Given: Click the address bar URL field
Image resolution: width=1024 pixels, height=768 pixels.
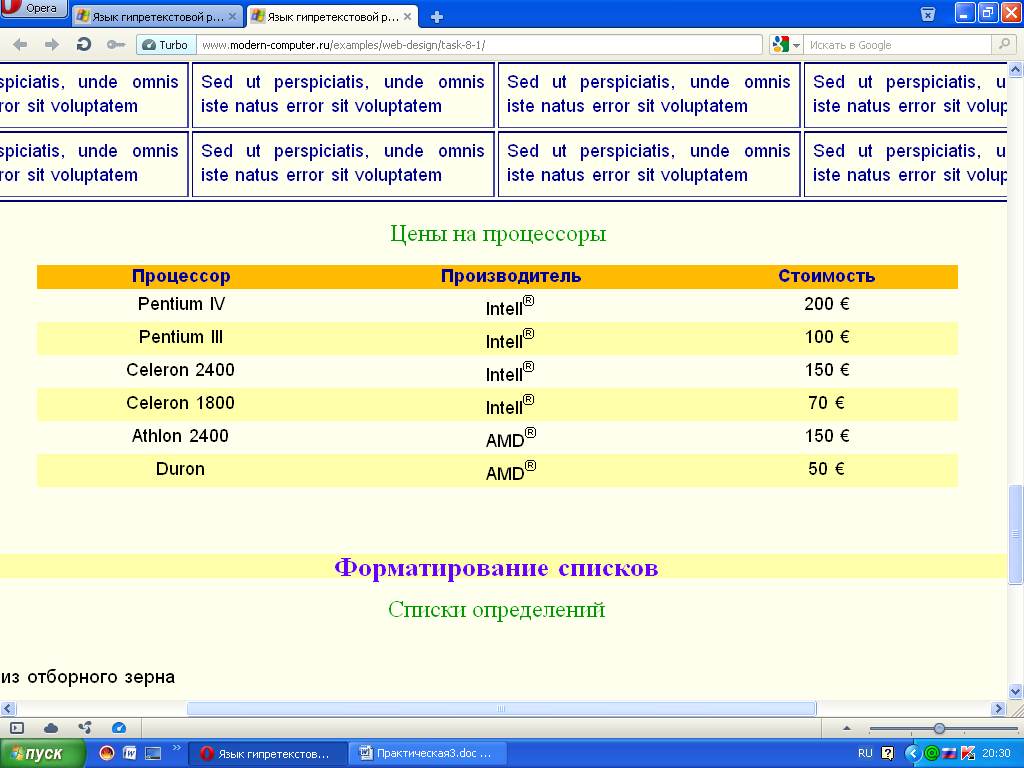Looking at the screenshot, I should [x=479, y=44].
